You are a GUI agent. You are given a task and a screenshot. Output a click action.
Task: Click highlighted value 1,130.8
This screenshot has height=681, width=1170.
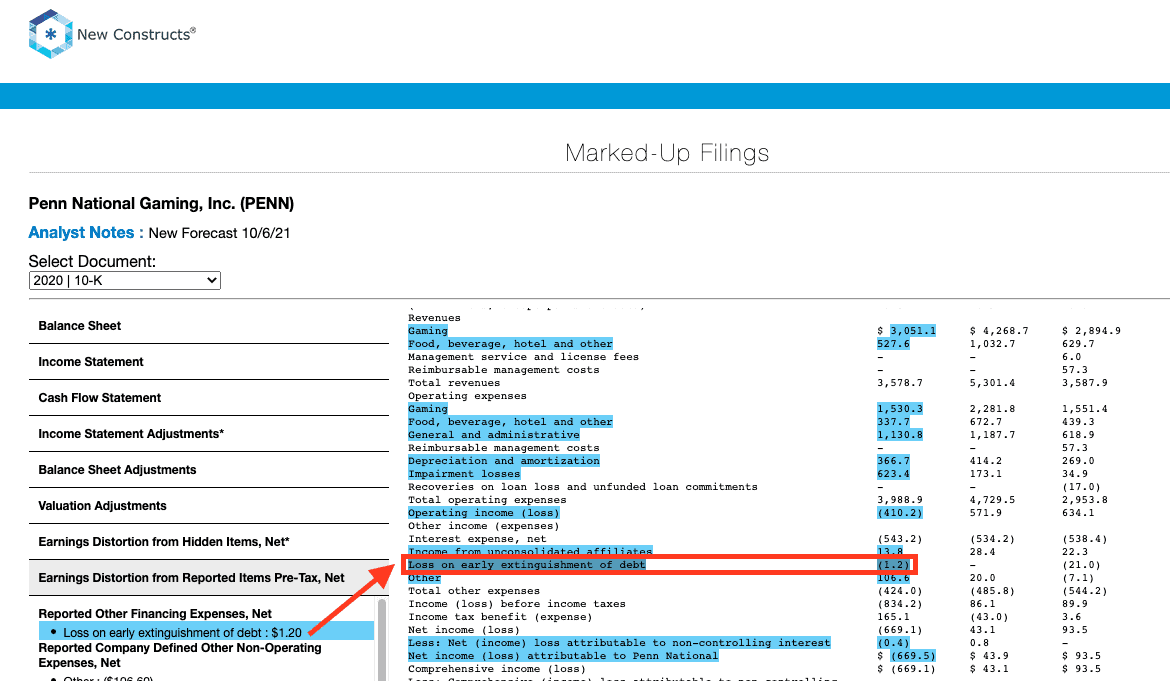point(900,435)
